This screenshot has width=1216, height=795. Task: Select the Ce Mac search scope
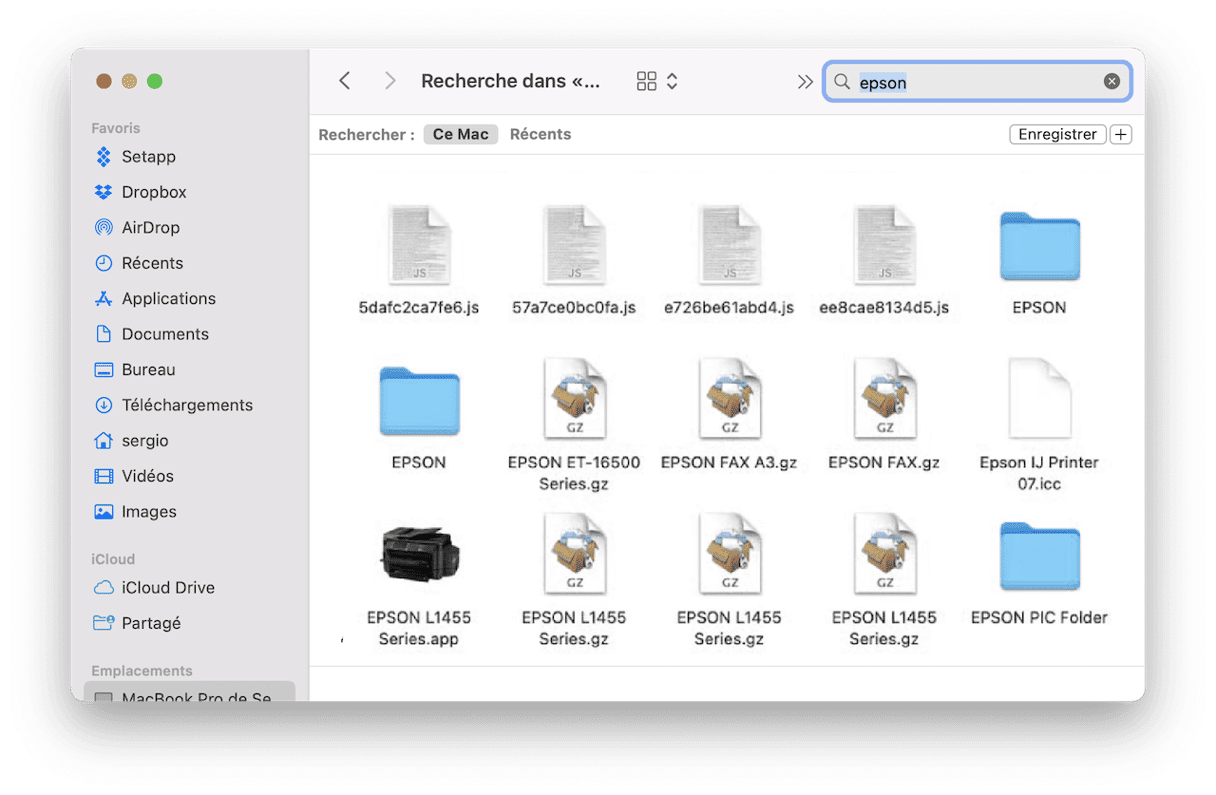[x=460, y=134]
